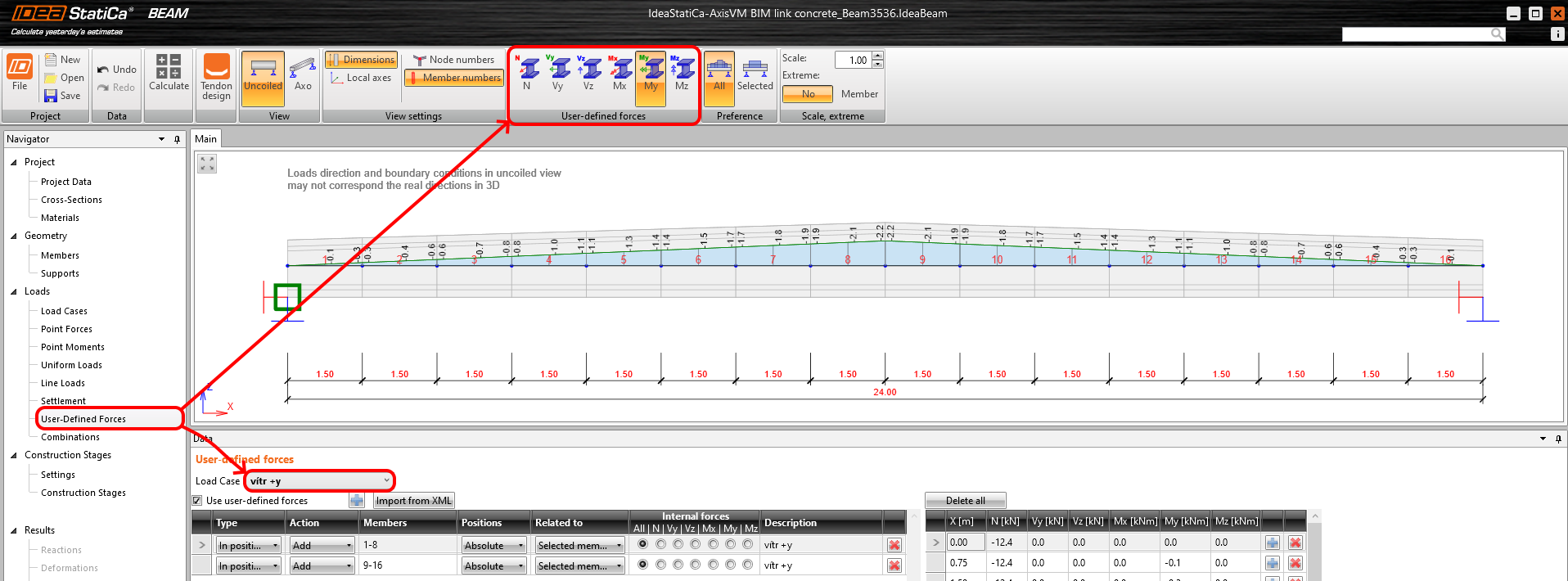This screenshot has height=581, width=1568.
Task: Select the Main tab
Action: [x=206, y=139]
